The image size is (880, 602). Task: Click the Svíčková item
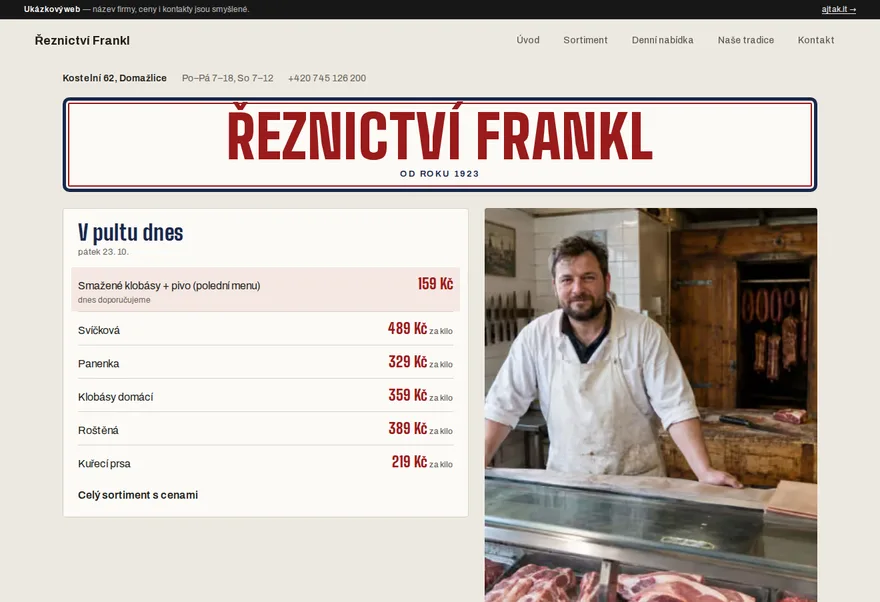[x=99, y=330]
